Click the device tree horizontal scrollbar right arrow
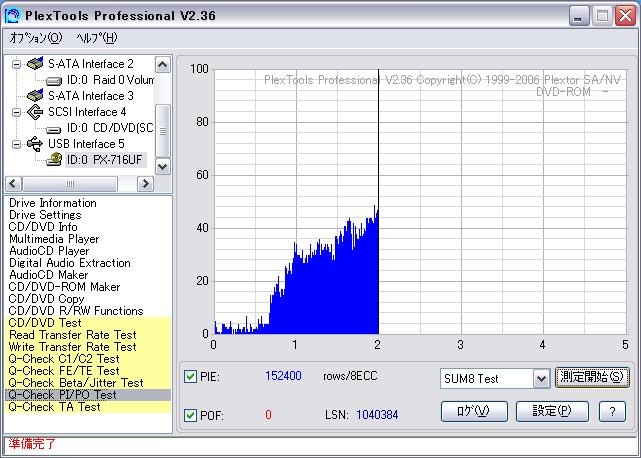Screen dimensions: 641x458 click(x=145, y=184)
